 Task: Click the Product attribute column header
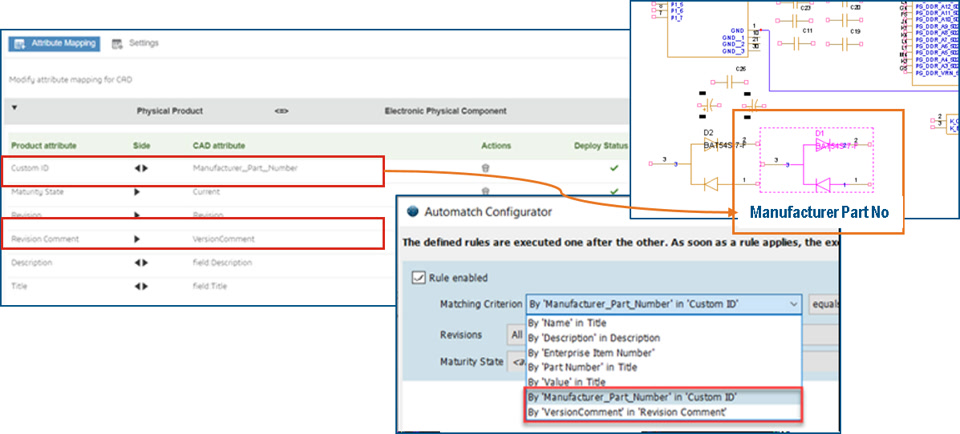[x=44, y=146]
